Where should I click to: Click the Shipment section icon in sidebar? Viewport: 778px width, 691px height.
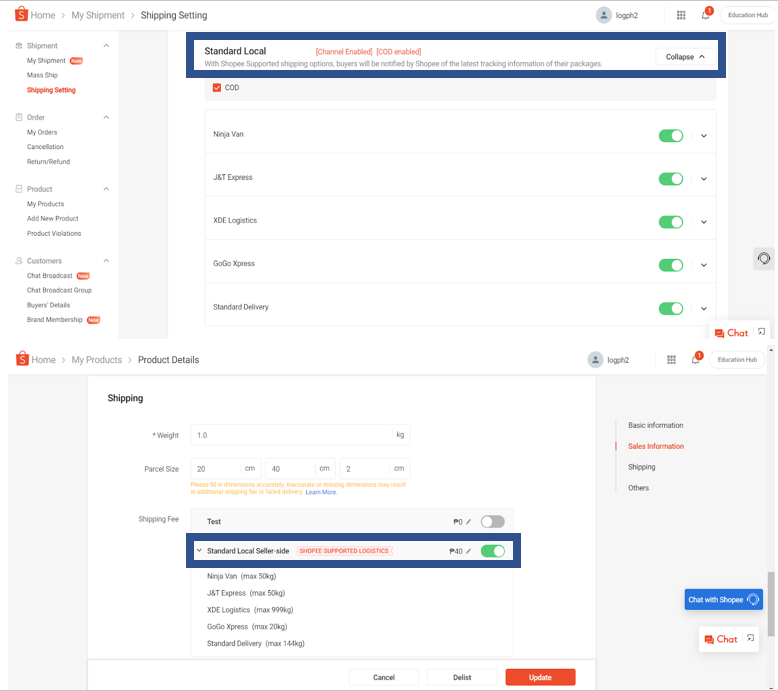tap(19, 46)
